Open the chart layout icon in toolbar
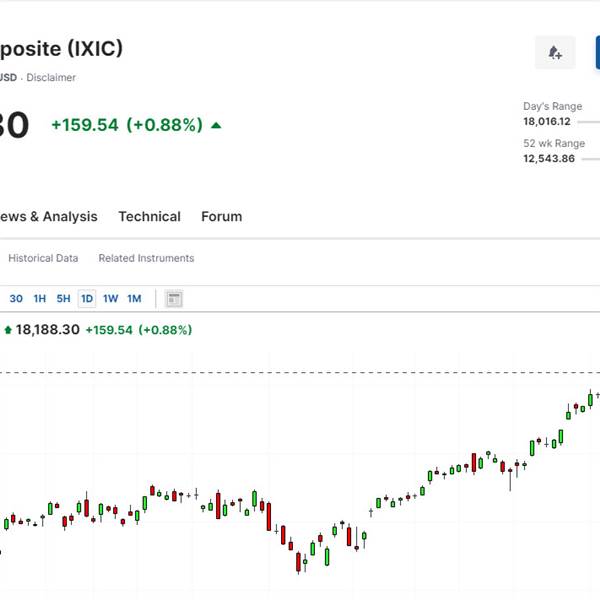This screenshot has height=600, width=600. 174,298
